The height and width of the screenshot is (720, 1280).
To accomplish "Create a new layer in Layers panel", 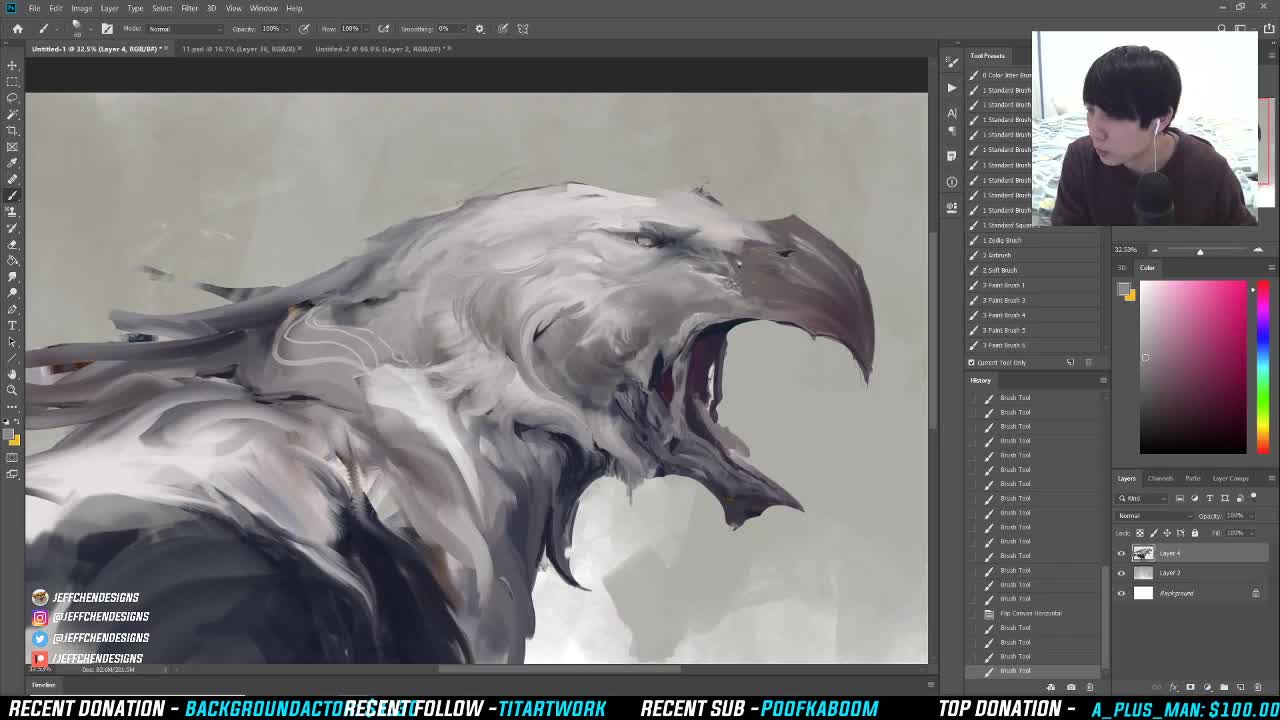I will coord(1242,687).
